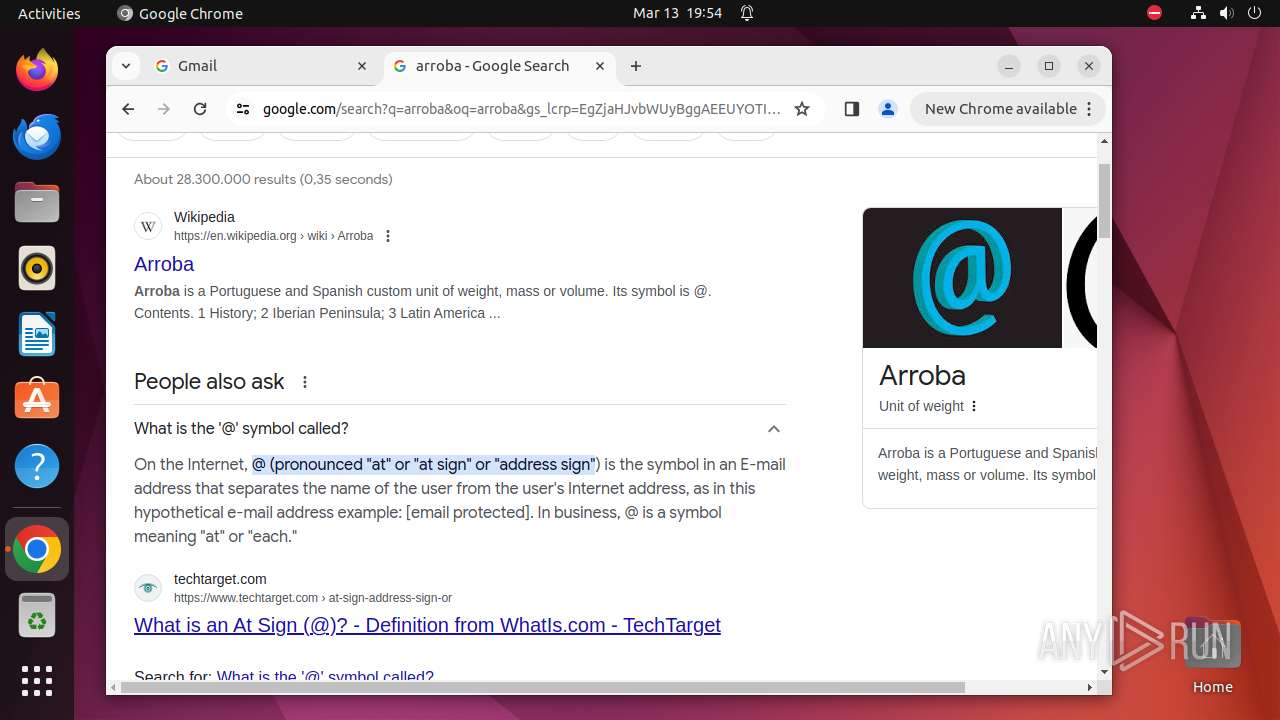This screenshot has height=720, width=1280.
Task: Open the tab search dropdown
Action: click(x=125, y=66)
